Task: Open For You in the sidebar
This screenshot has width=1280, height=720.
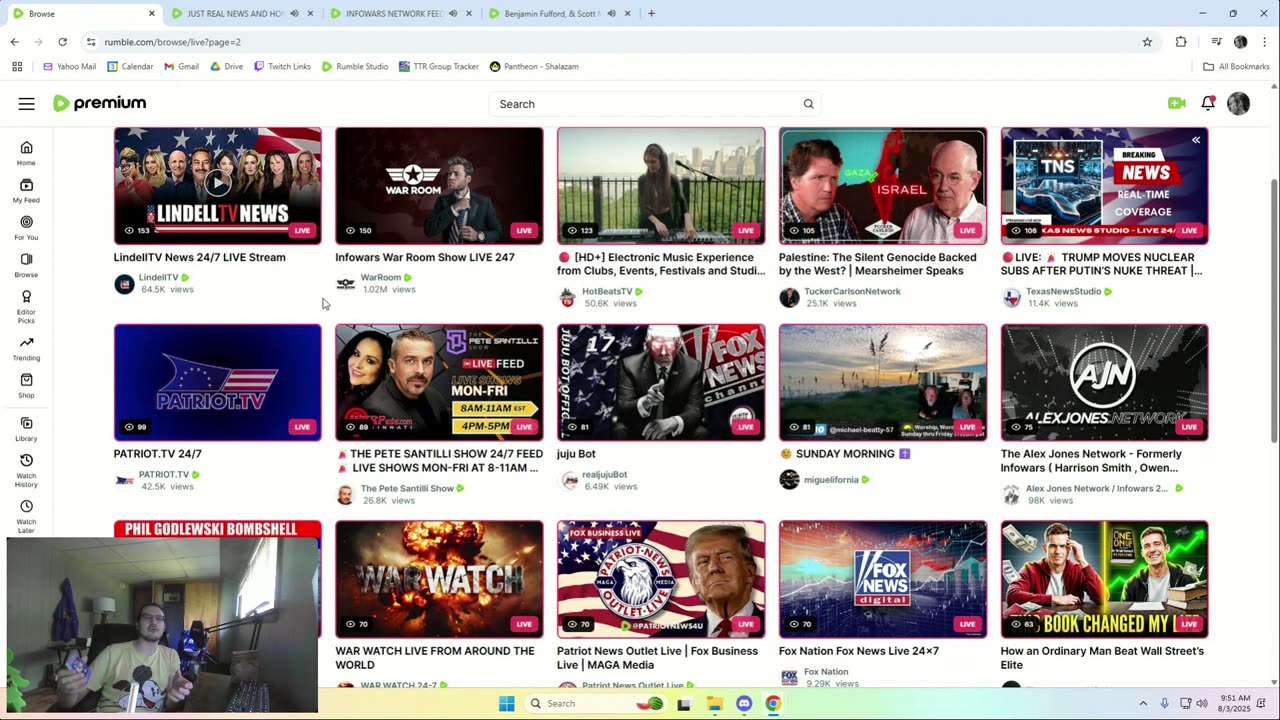Action: (x=26, y=227)
